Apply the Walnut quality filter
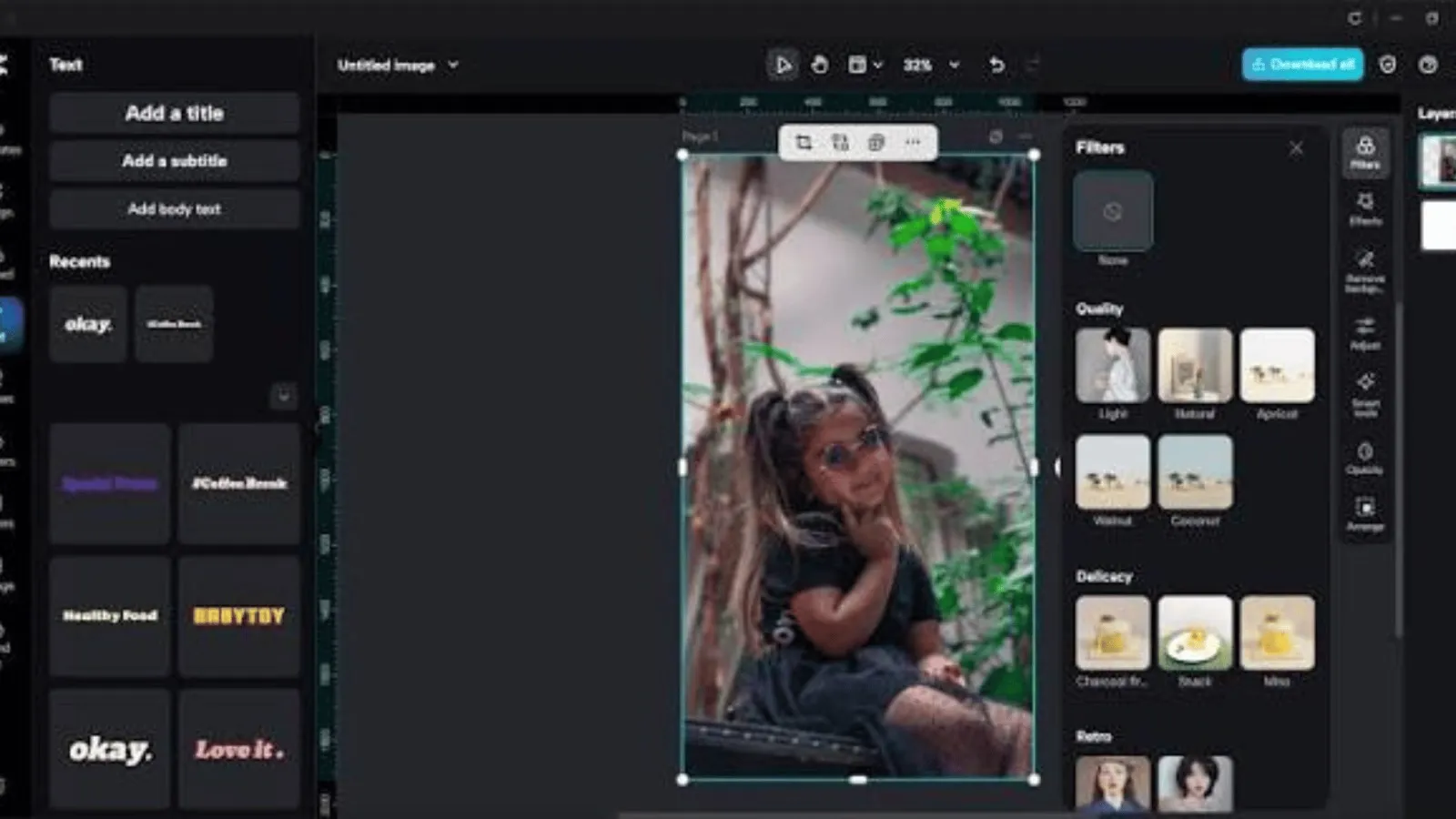Screen dimensions: 1456x819 pos(1112,472)
